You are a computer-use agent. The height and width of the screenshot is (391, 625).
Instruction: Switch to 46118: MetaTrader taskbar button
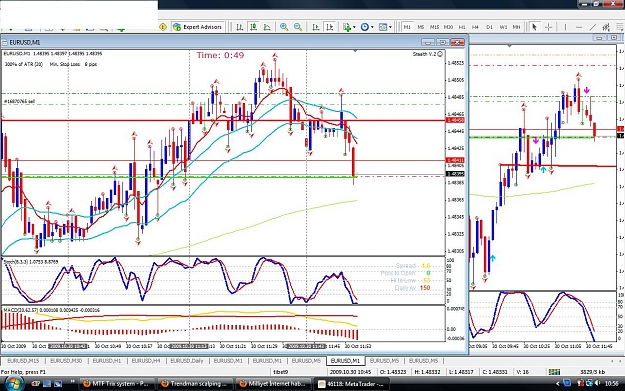point(351,384)
